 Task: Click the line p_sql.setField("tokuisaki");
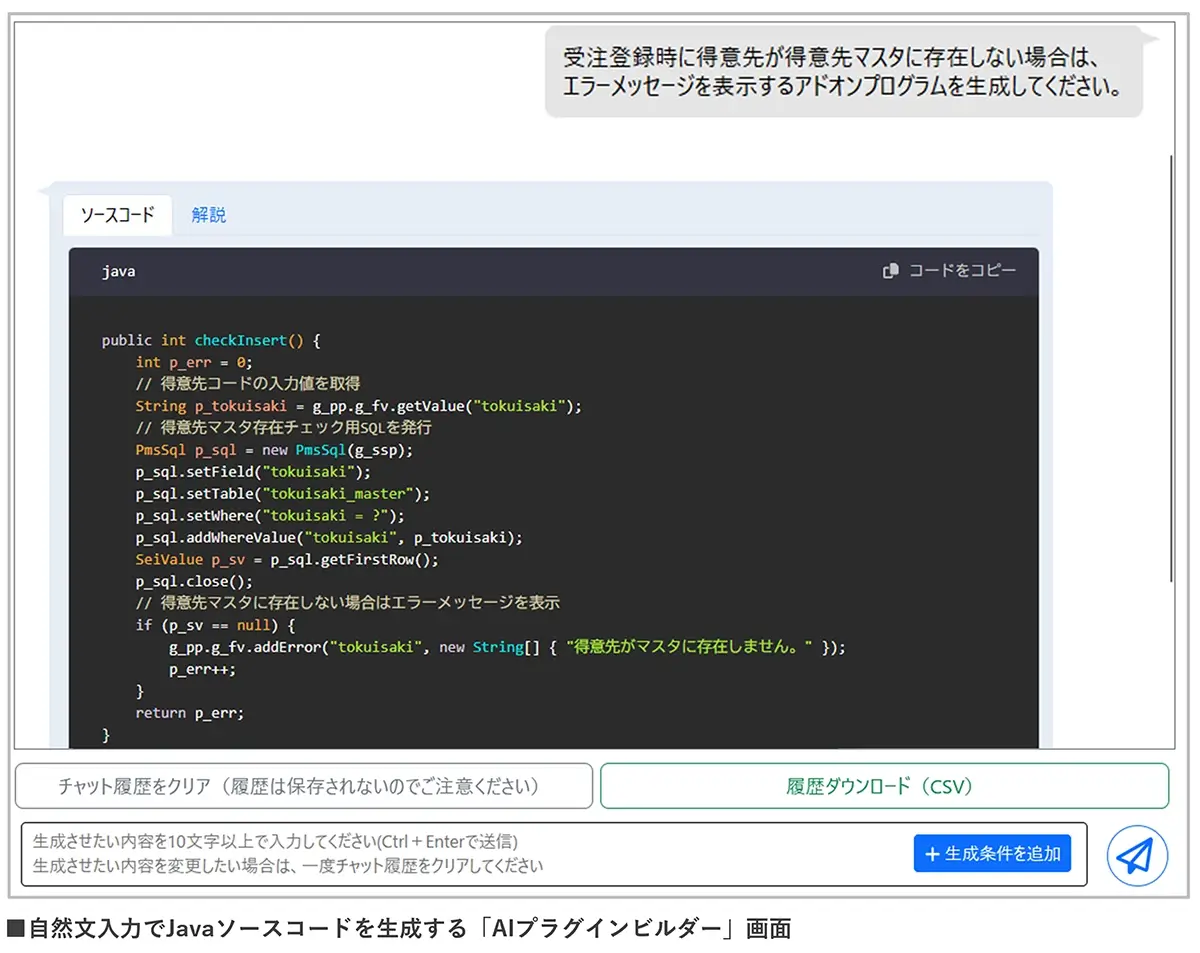click(x=253, y=472)
